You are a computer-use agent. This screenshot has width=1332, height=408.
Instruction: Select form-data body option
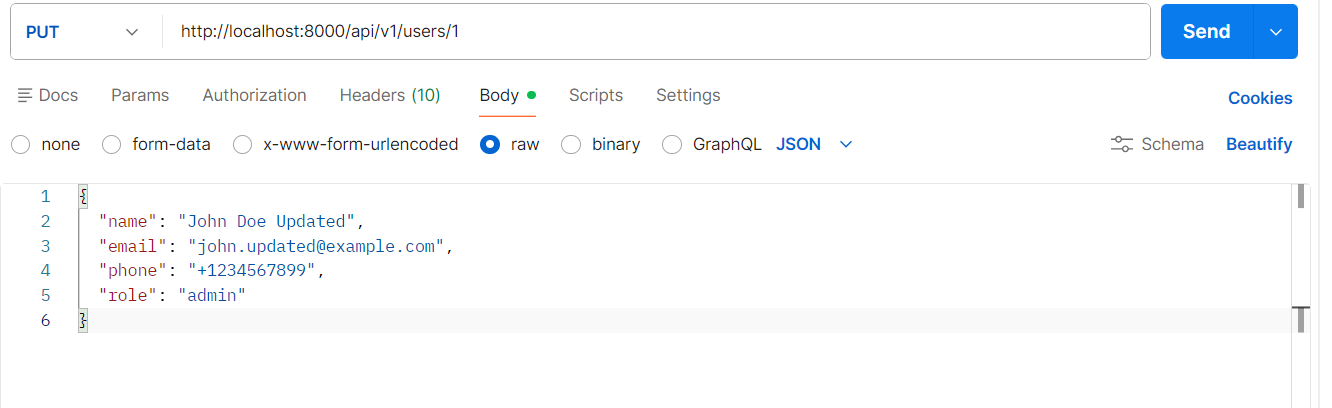[x=112, y=144]
